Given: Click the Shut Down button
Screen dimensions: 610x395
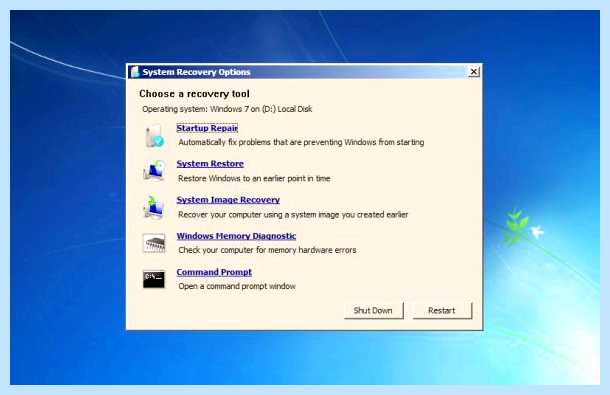Looking at the screenshot, I should pyautogui.click(x=373, y=311).
